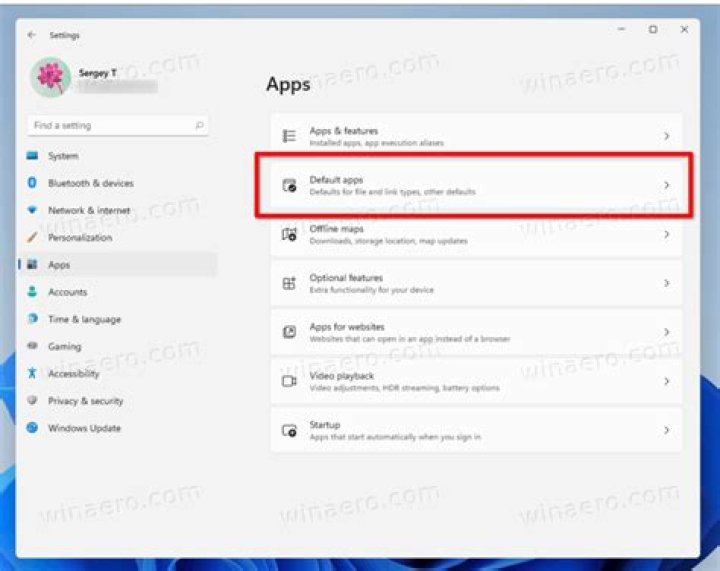Image resolution: width=720 pixels, height=571 pixels.
Task: Go to Accounts in the sidebar
Action: [67, 292]
